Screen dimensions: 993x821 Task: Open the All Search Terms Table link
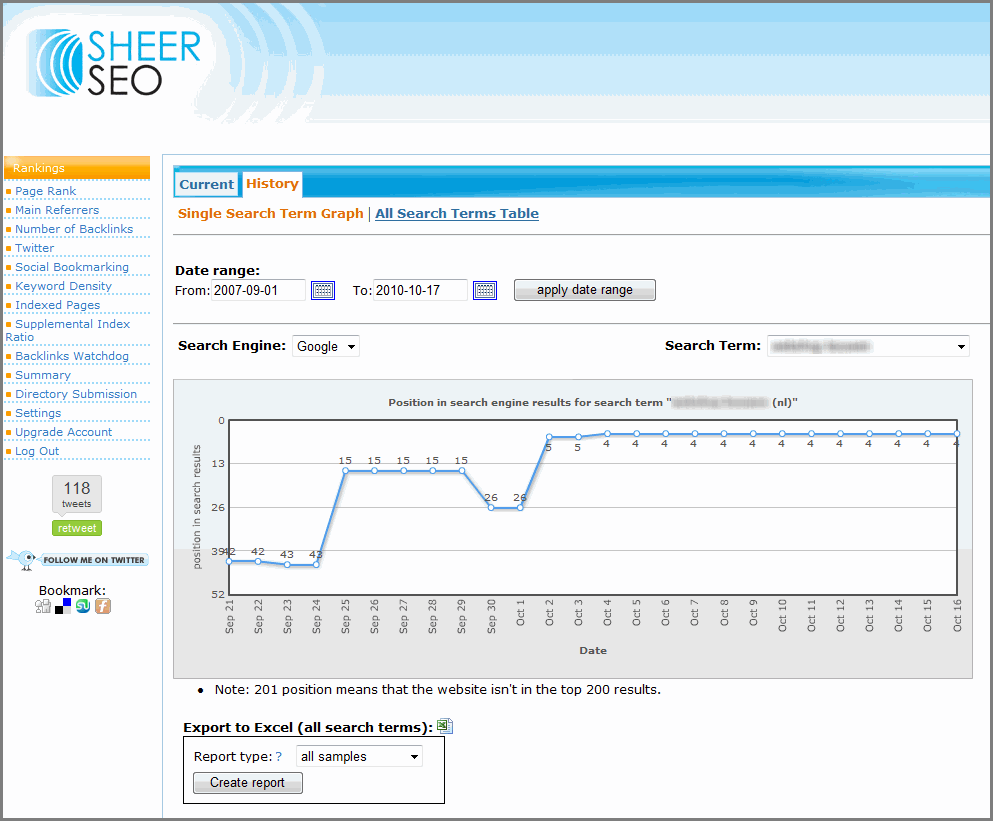pos(457,213)
